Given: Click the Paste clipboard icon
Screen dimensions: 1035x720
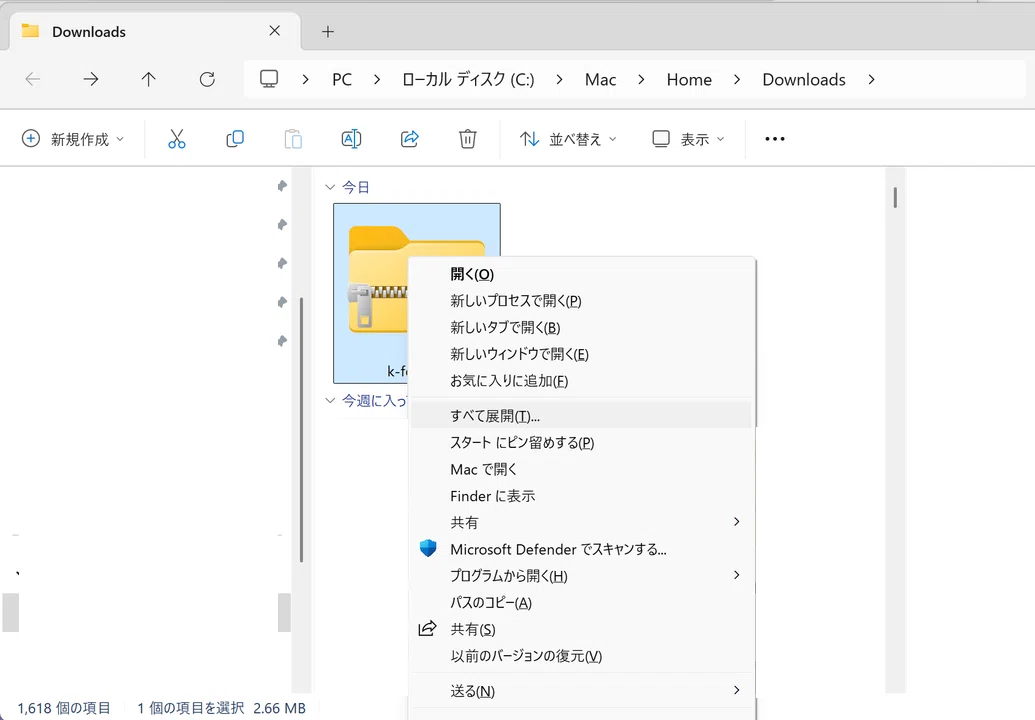Looking at the screenshot, I should tap(293, 139).
